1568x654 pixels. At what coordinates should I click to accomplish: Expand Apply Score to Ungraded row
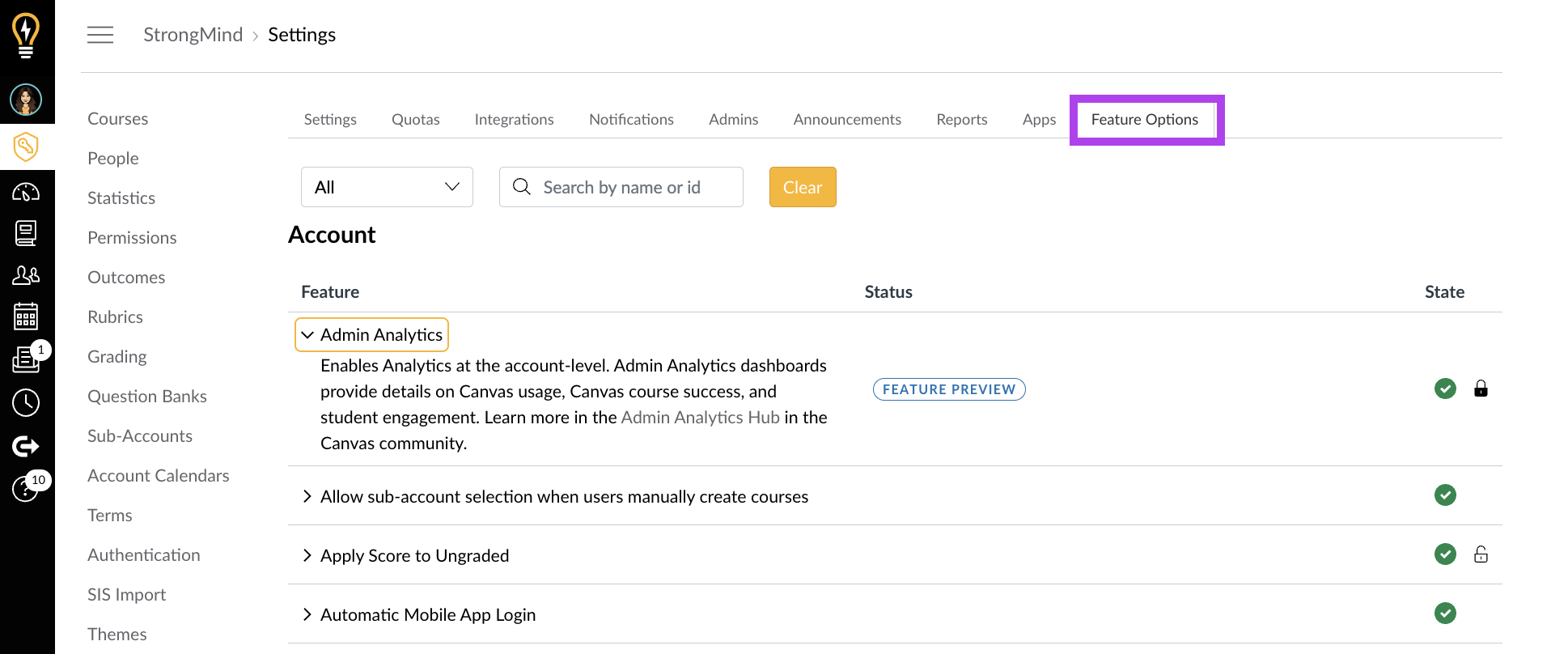click(405, 555)
